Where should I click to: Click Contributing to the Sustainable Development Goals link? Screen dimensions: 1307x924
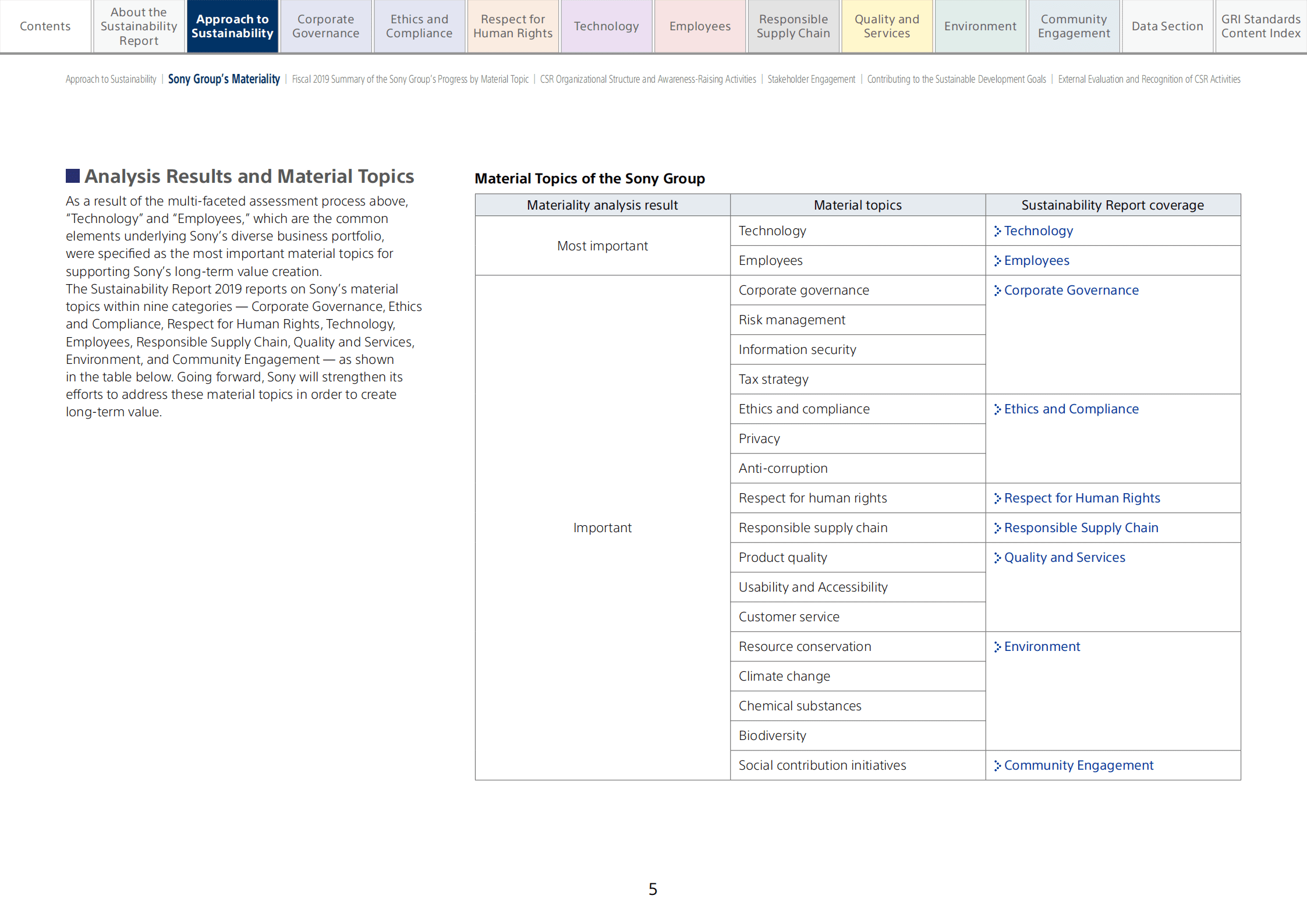[956, 79]
